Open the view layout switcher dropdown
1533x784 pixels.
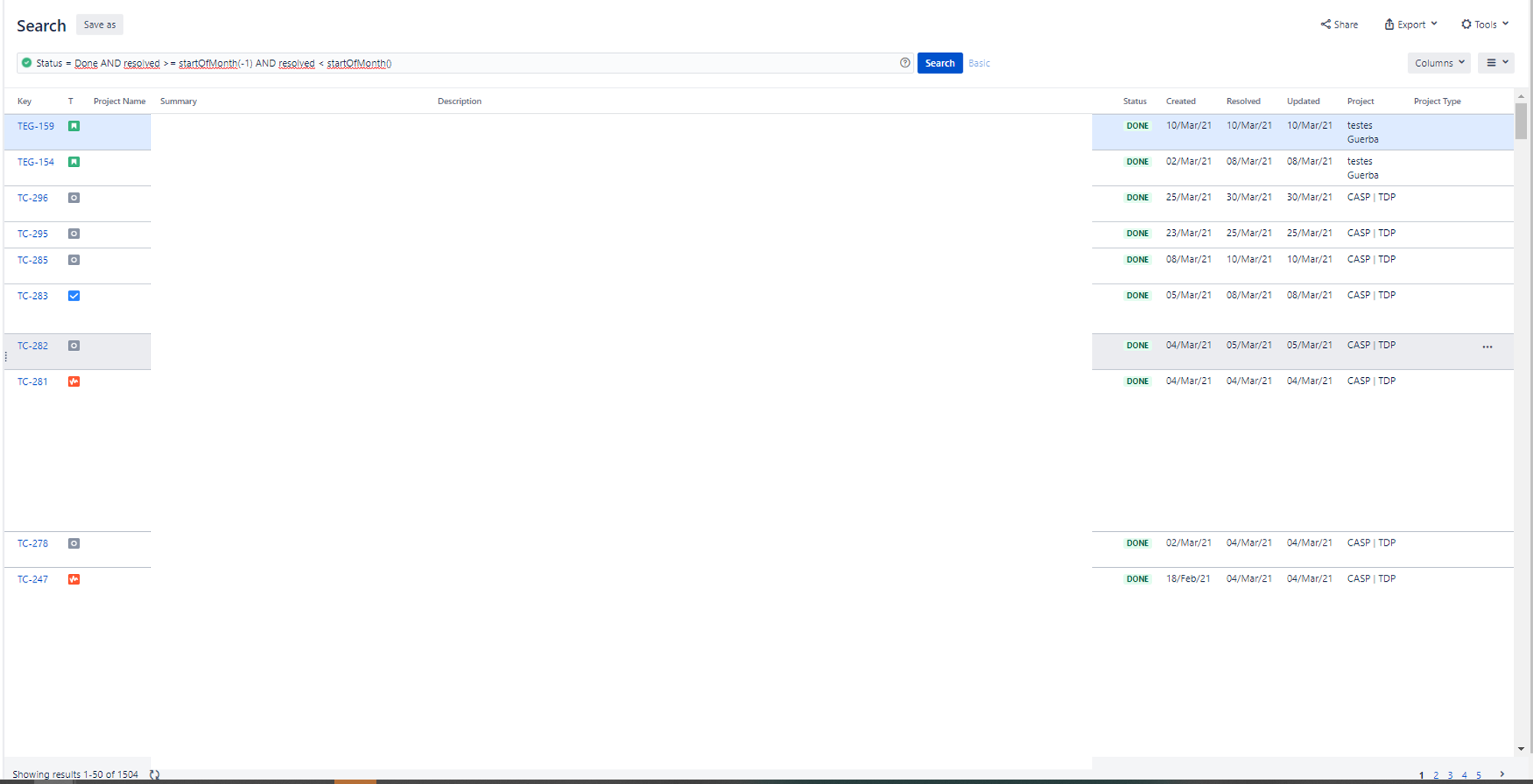(1496, 63)
